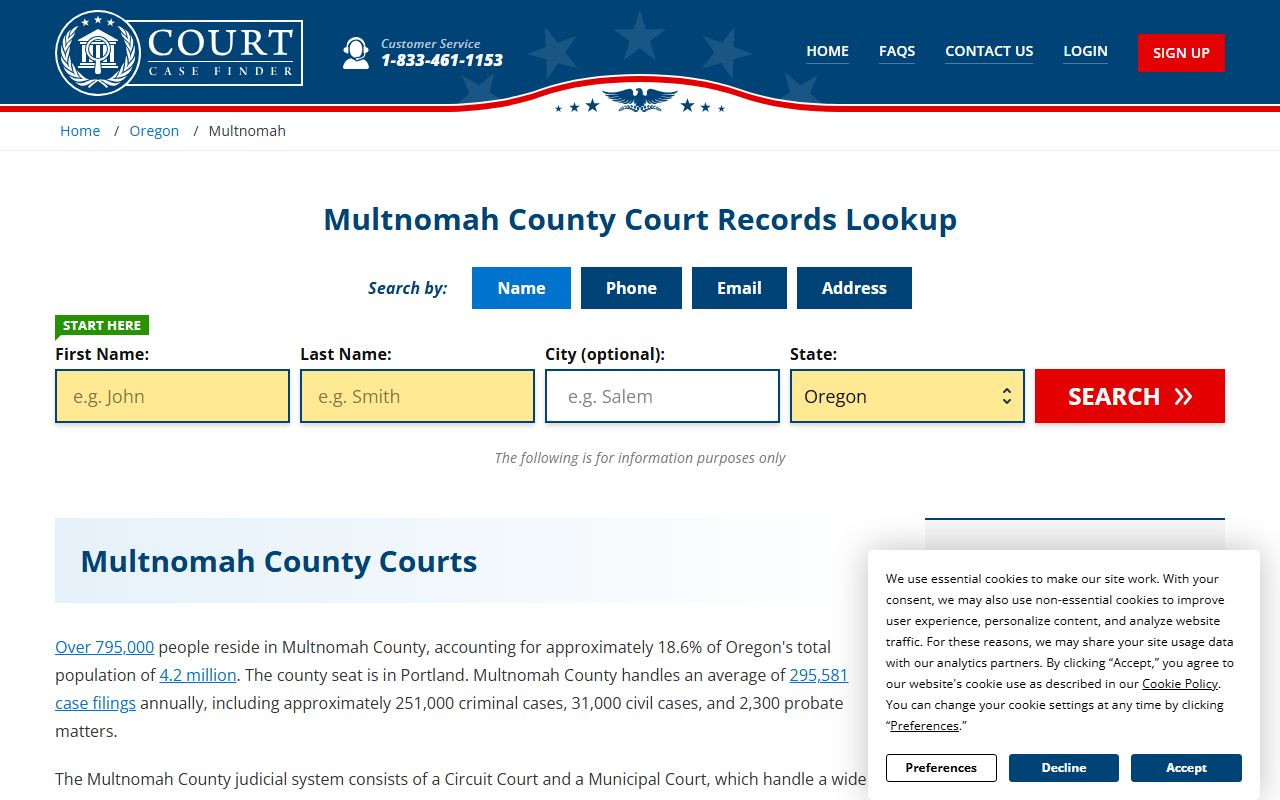Open the Preferences link in cookie text
The height and width of the screenshot is (800, 1280).
pos(924,726)
